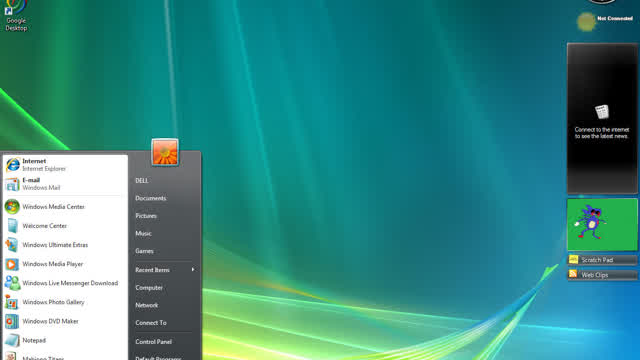Open the Scratch Pad gadget bar
The width and height of the screenshot is (640, 360).
[x=602, y=260]
